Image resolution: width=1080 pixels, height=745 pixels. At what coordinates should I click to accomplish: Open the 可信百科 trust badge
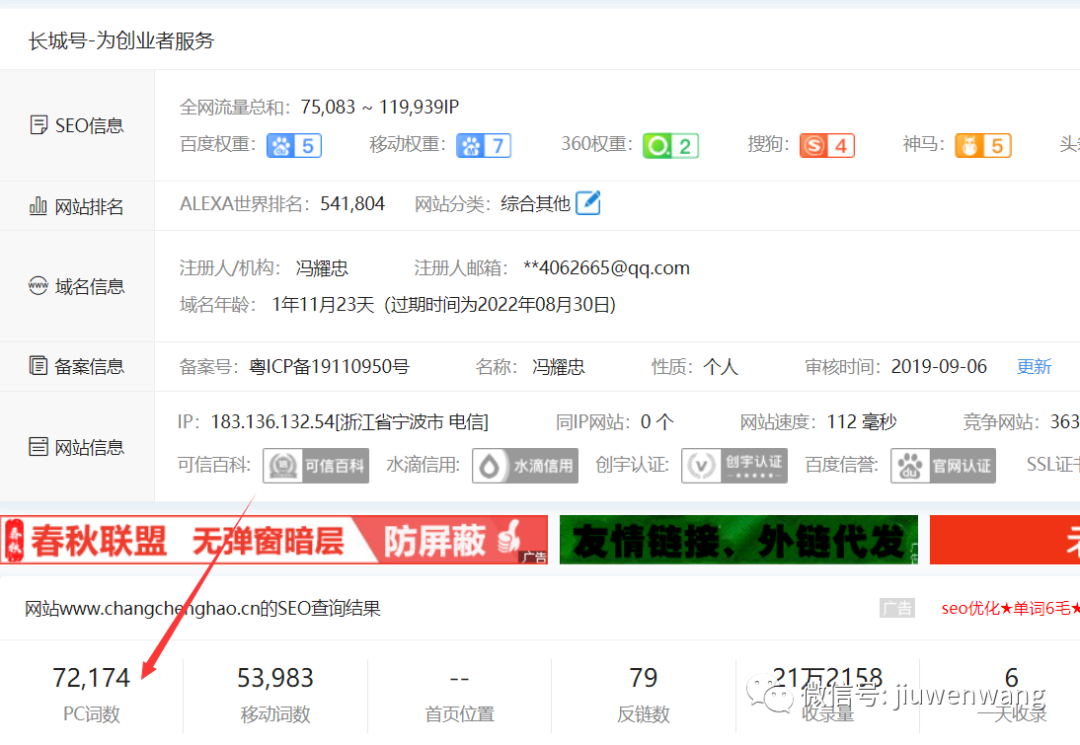[315, 465]
